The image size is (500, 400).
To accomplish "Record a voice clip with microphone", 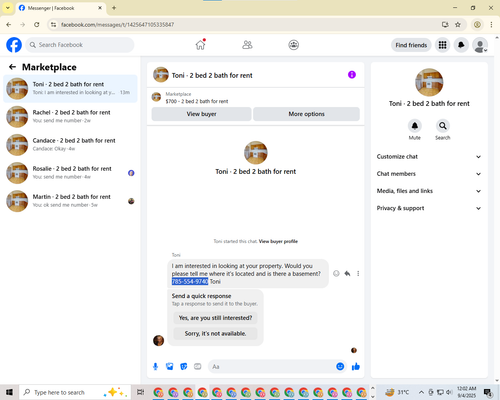I will tap(155, 367).
